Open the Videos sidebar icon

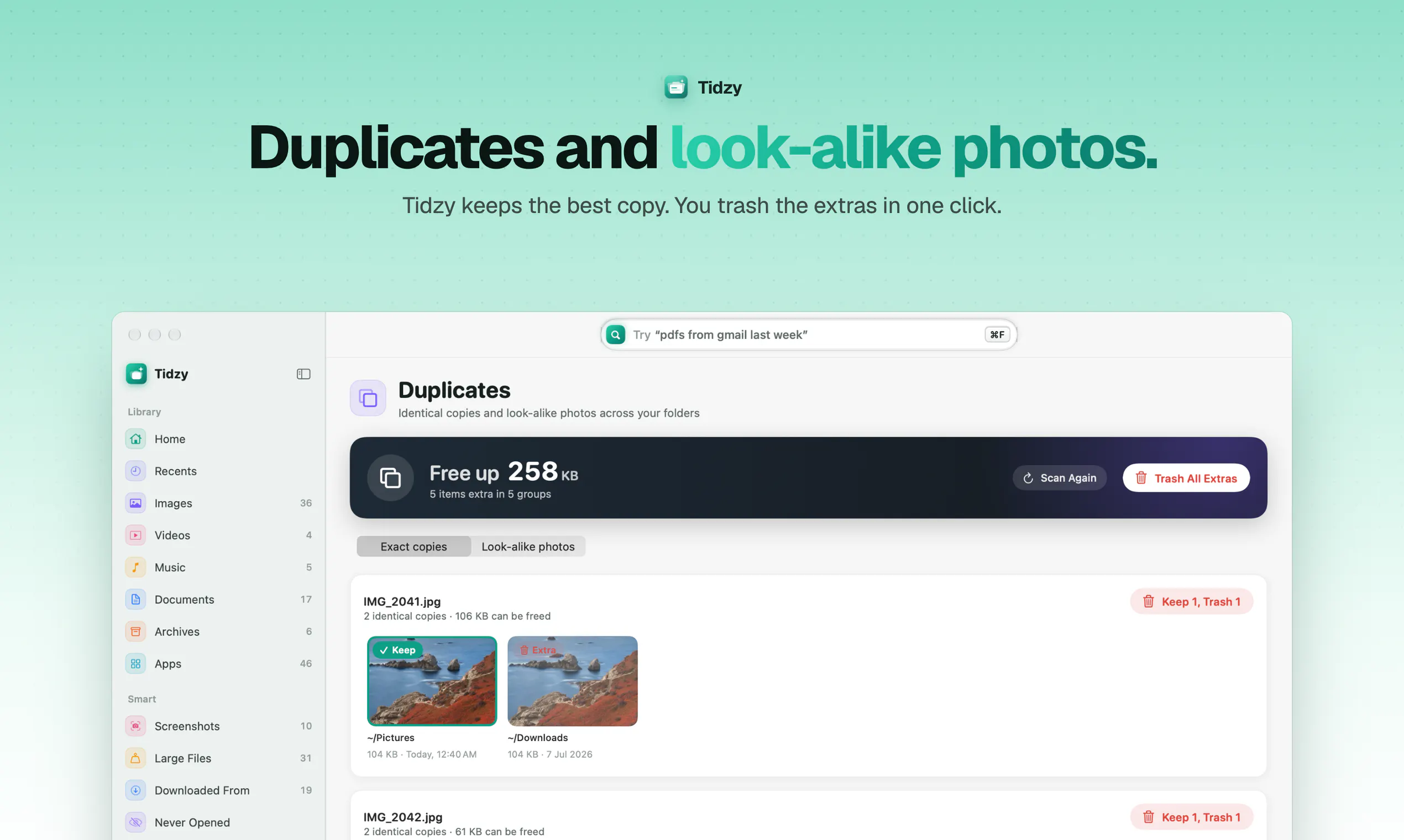(x=136, y=535)
